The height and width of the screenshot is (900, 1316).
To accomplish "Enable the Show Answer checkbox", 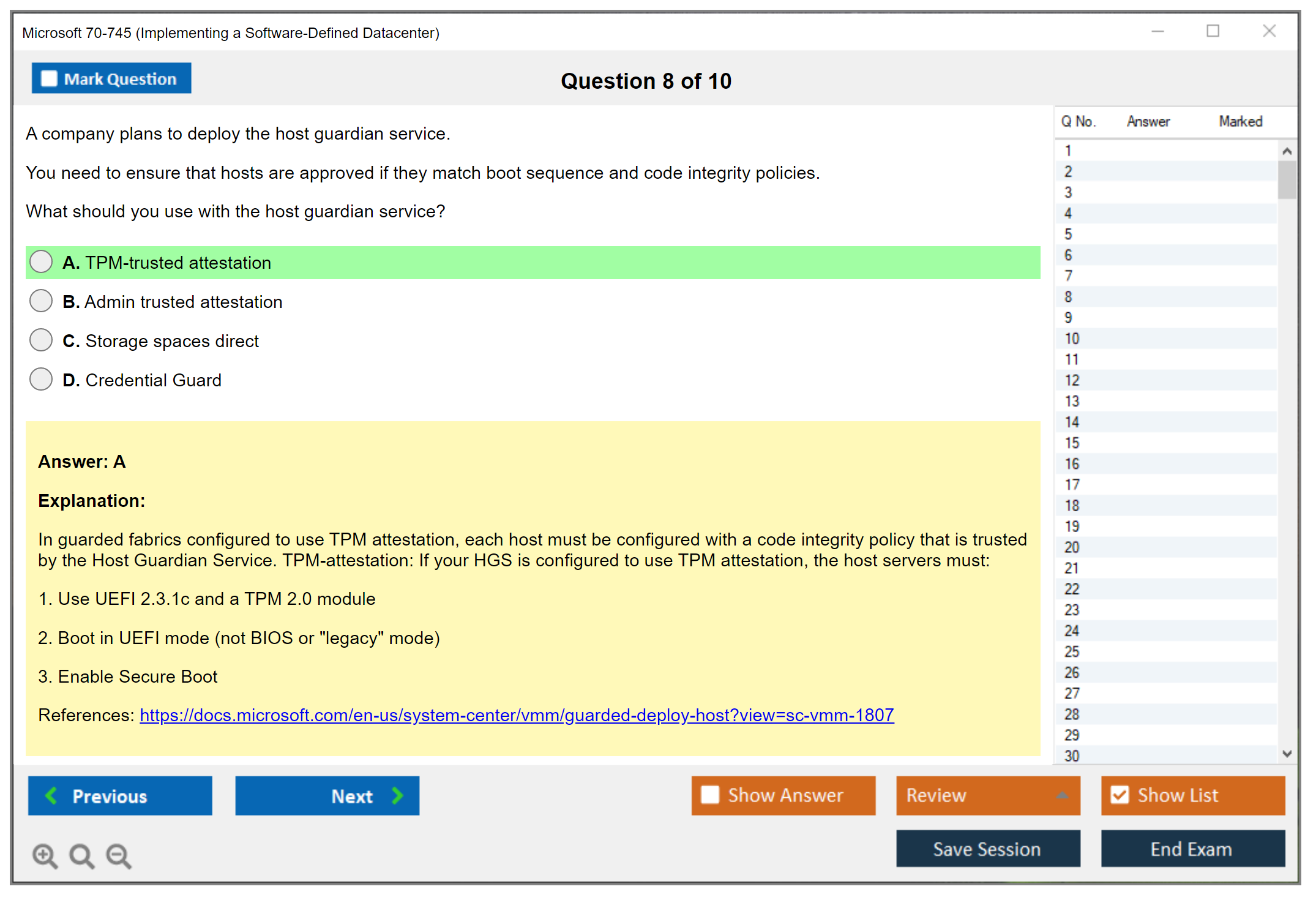I will click(710, 795).
